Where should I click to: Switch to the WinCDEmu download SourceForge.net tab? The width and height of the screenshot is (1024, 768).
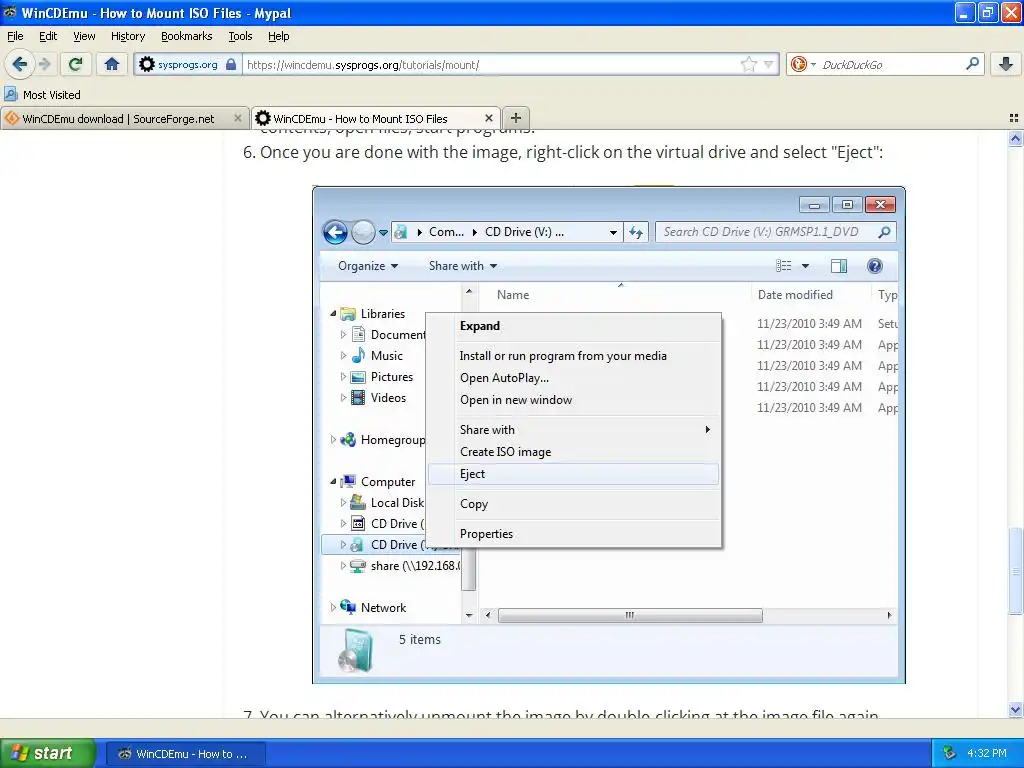118,118
